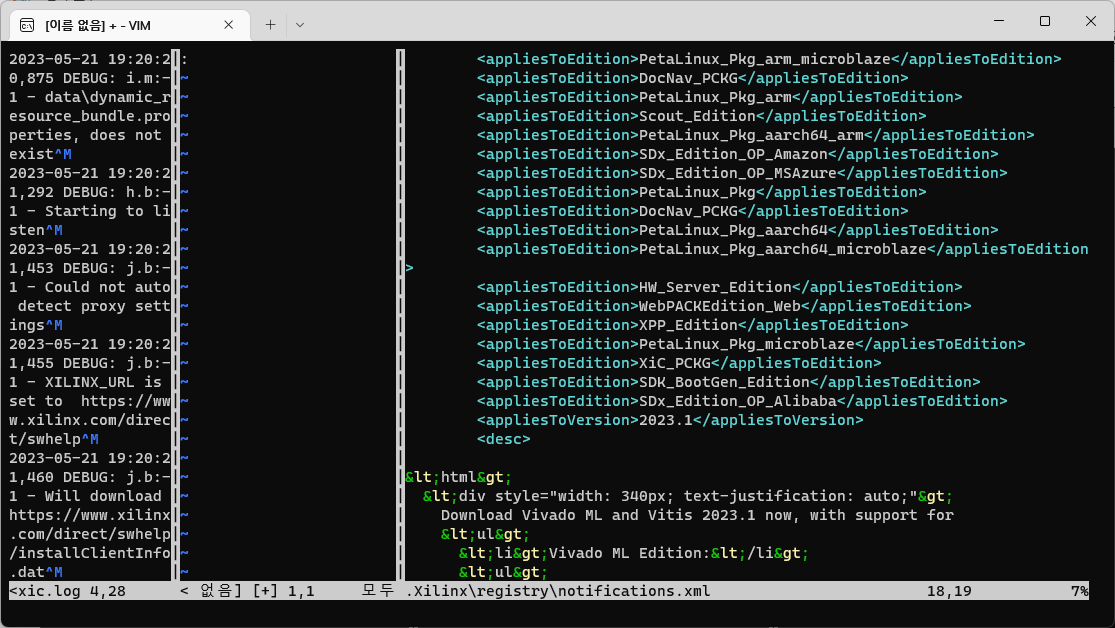This screenshot has width=1115, height=628.
Task: Click the XiC_PCKG line
Action: click(x=679, y=363)
